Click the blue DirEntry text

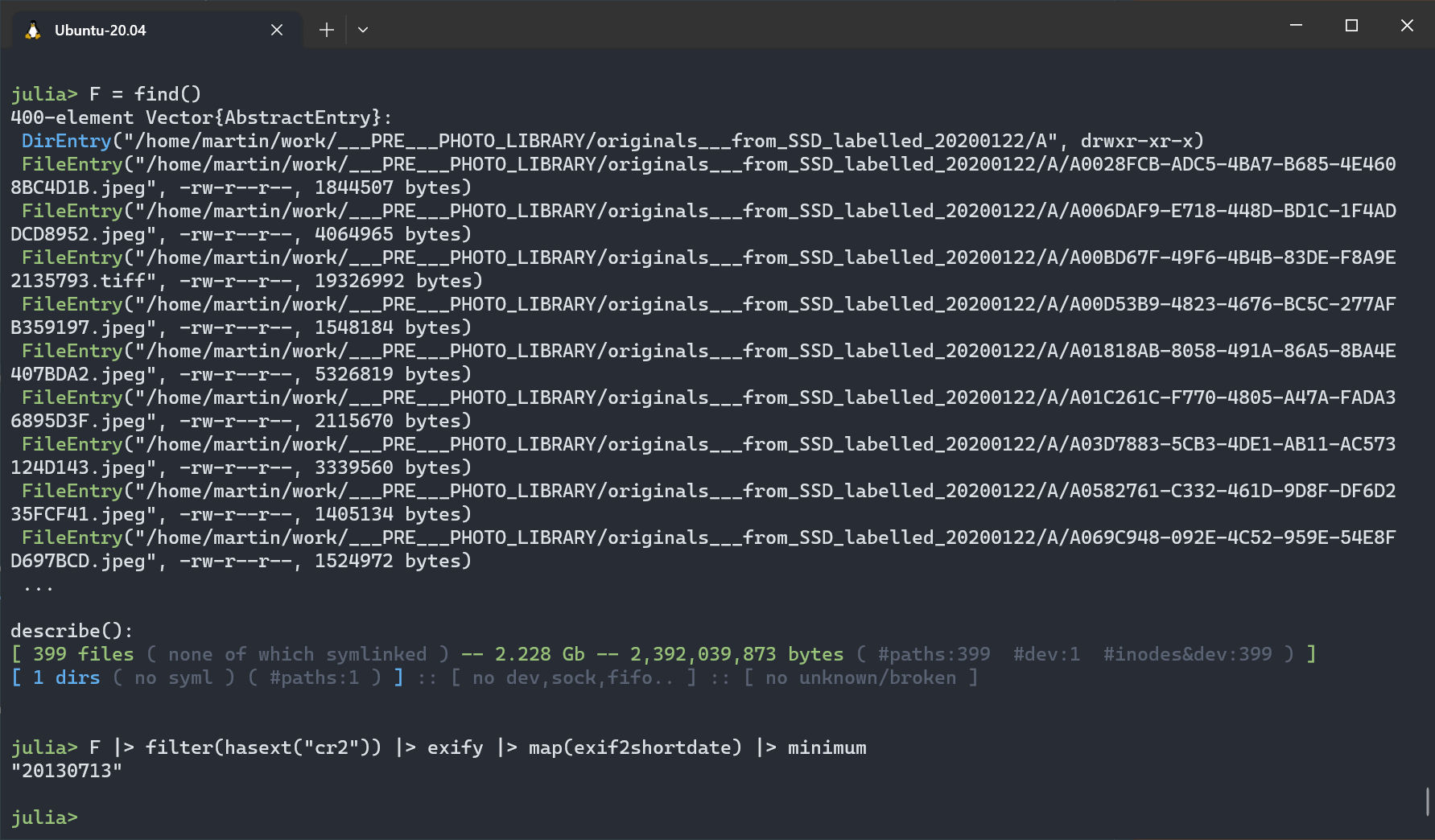66,141
